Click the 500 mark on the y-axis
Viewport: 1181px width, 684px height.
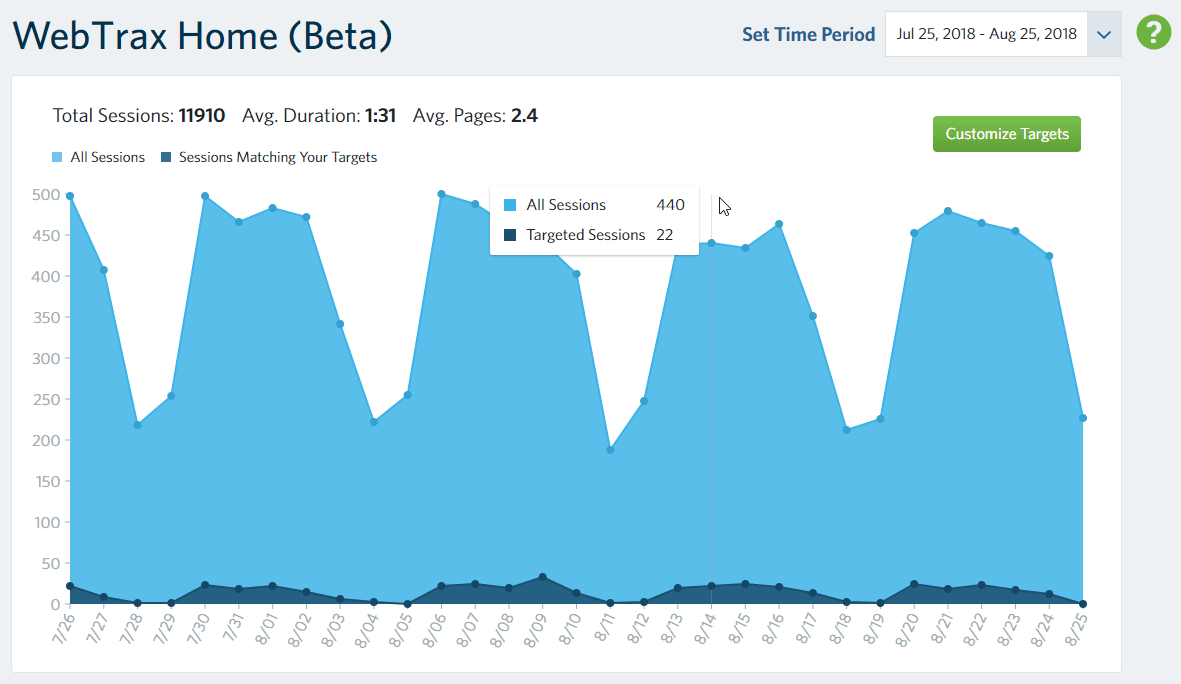[46, 194]
